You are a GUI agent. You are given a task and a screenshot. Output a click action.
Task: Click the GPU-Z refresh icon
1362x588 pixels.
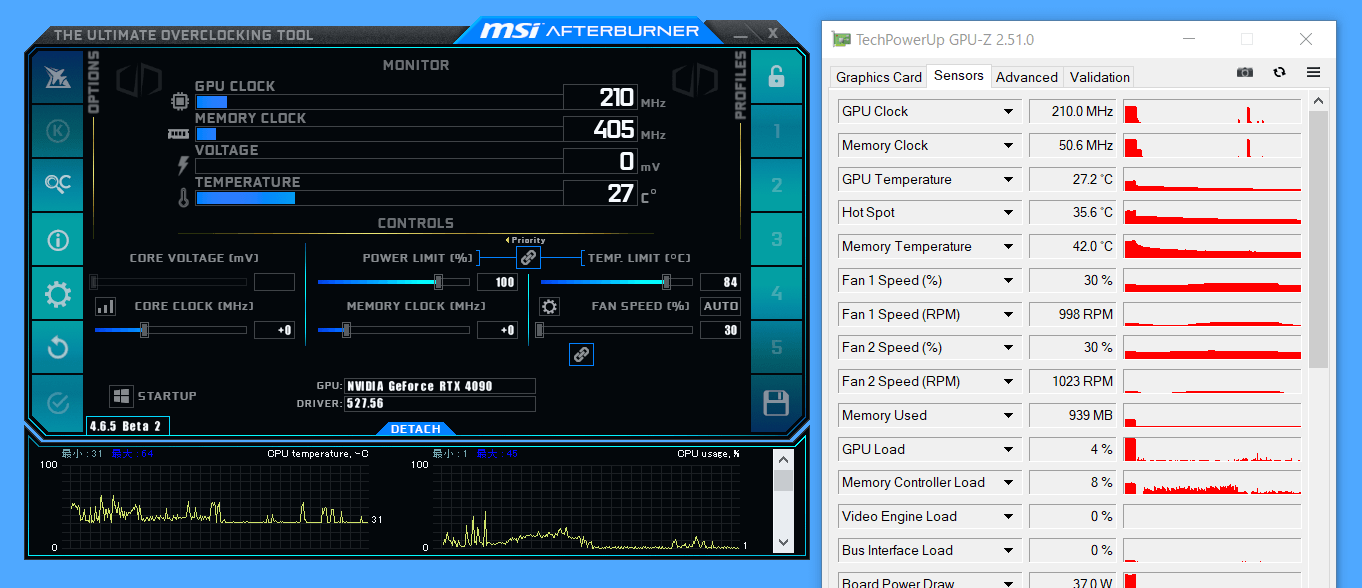coord(1279,72)
